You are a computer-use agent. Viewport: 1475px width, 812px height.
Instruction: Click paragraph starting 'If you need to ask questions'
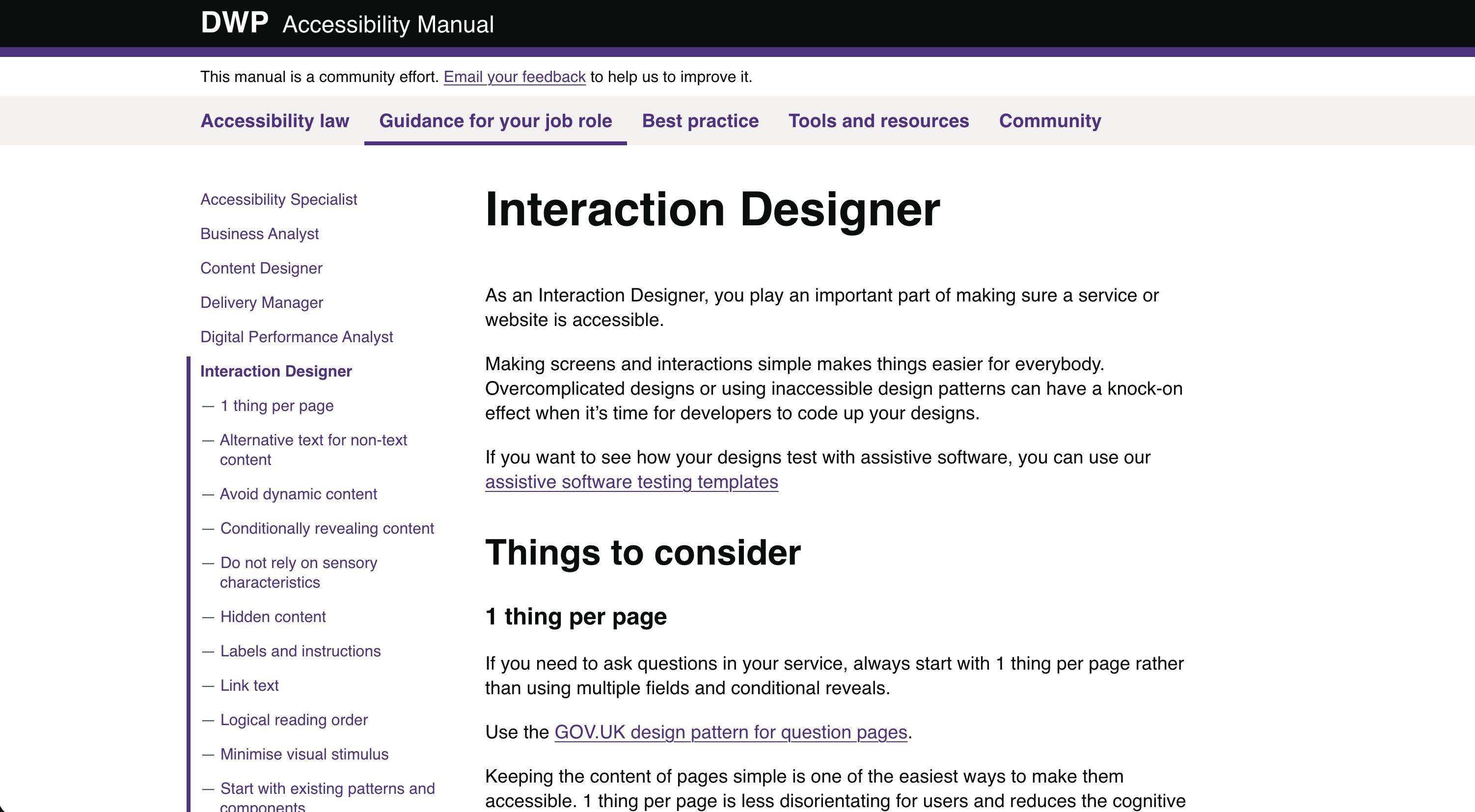pyautogui.click(x=834, y=676)
